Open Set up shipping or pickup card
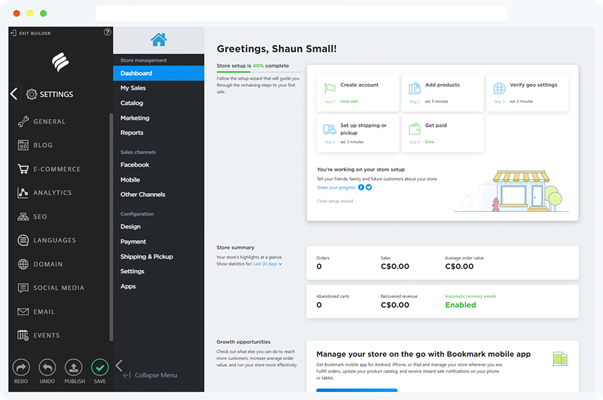Screen dimensions: 603x400 coord(358,133)
